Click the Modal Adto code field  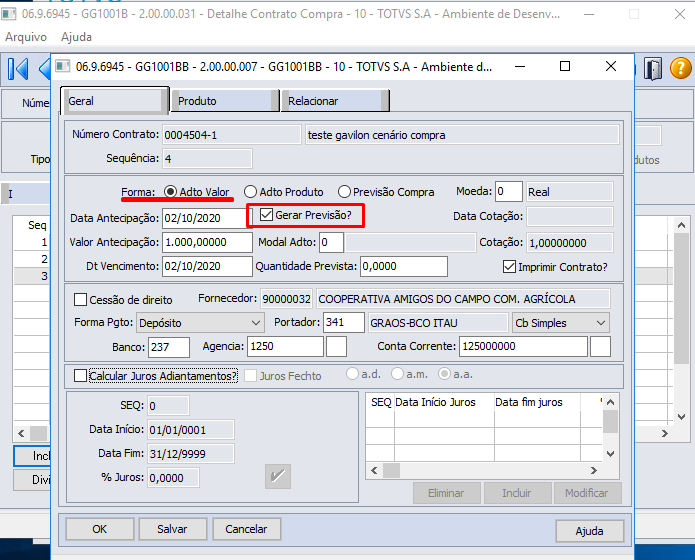pyautogui.click(x=331, y=242)
